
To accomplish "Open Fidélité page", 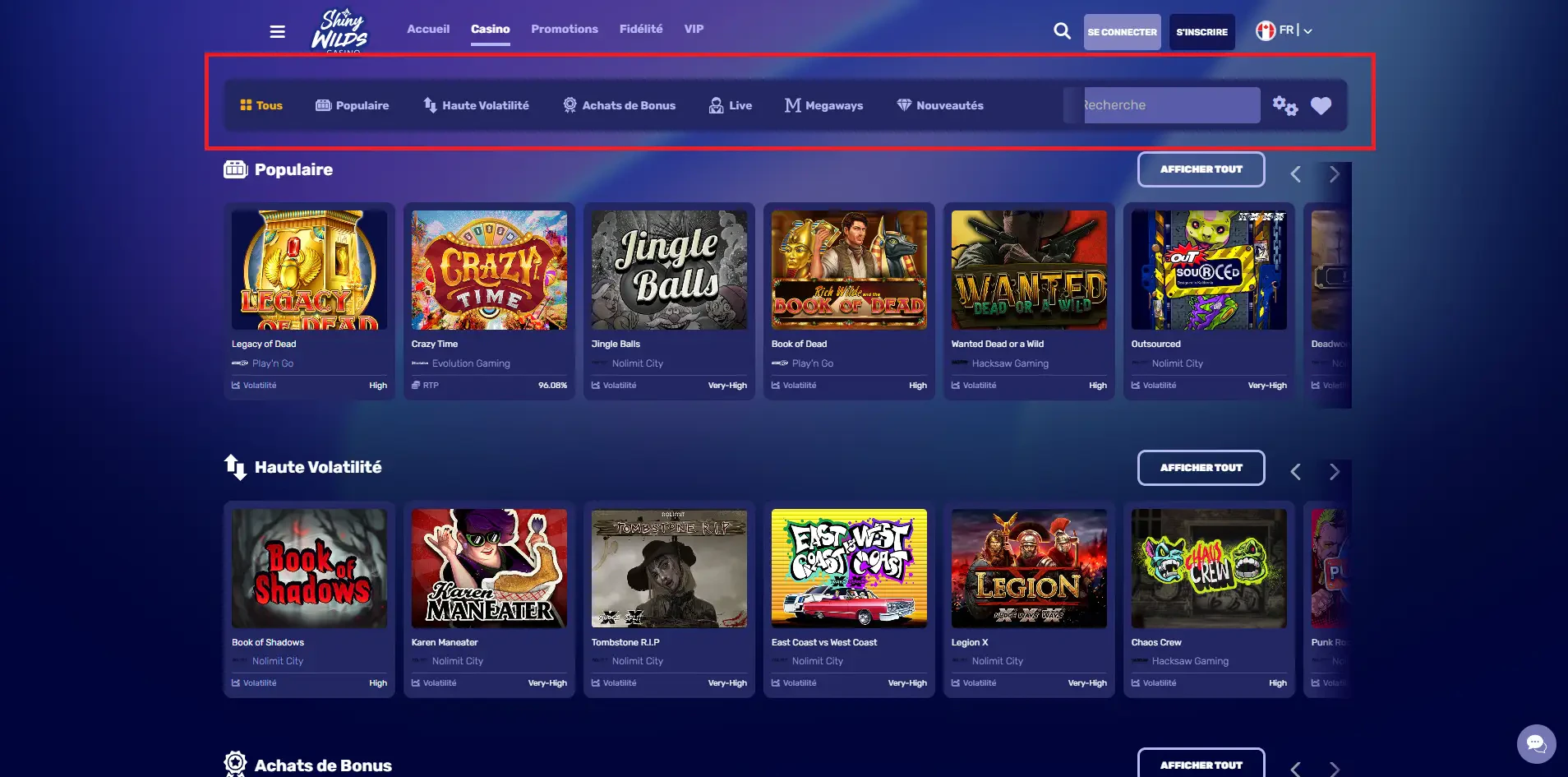I will coord(641,29).
